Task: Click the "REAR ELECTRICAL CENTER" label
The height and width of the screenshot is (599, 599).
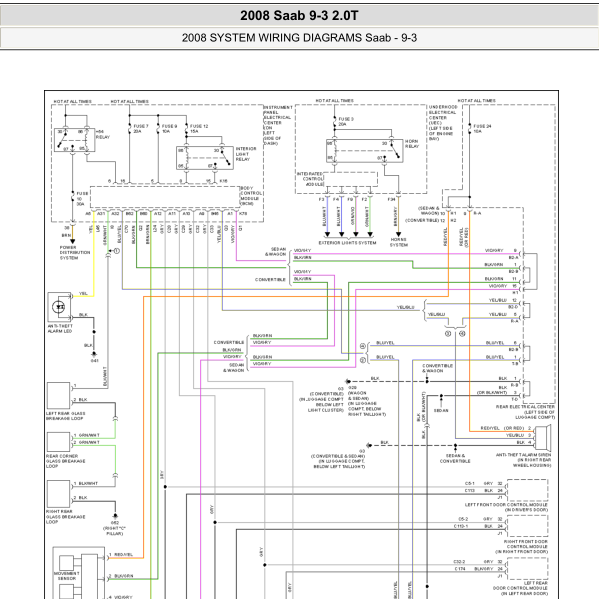Action: point(525,407)
